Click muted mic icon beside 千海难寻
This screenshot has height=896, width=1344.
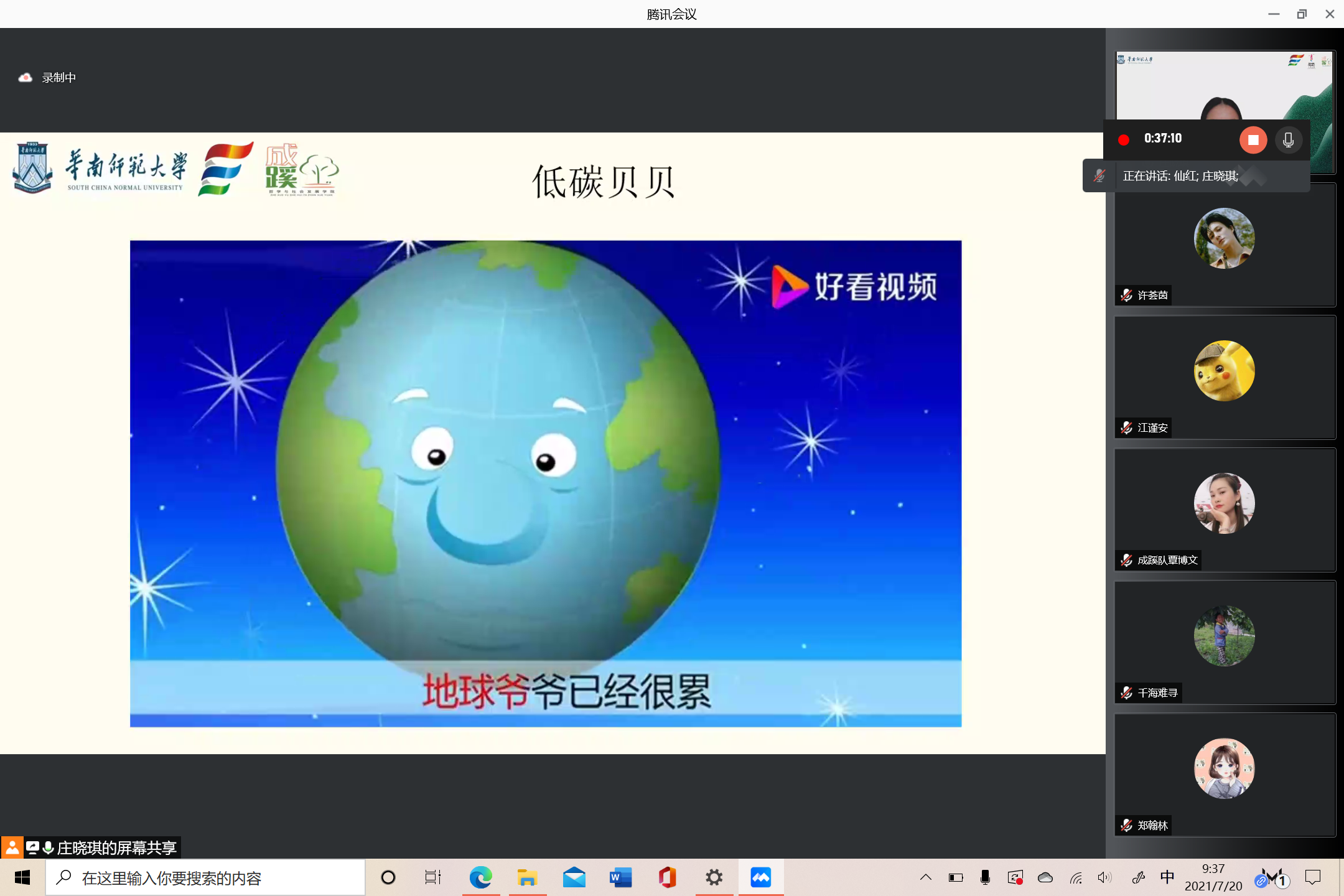pos(1126,693)
